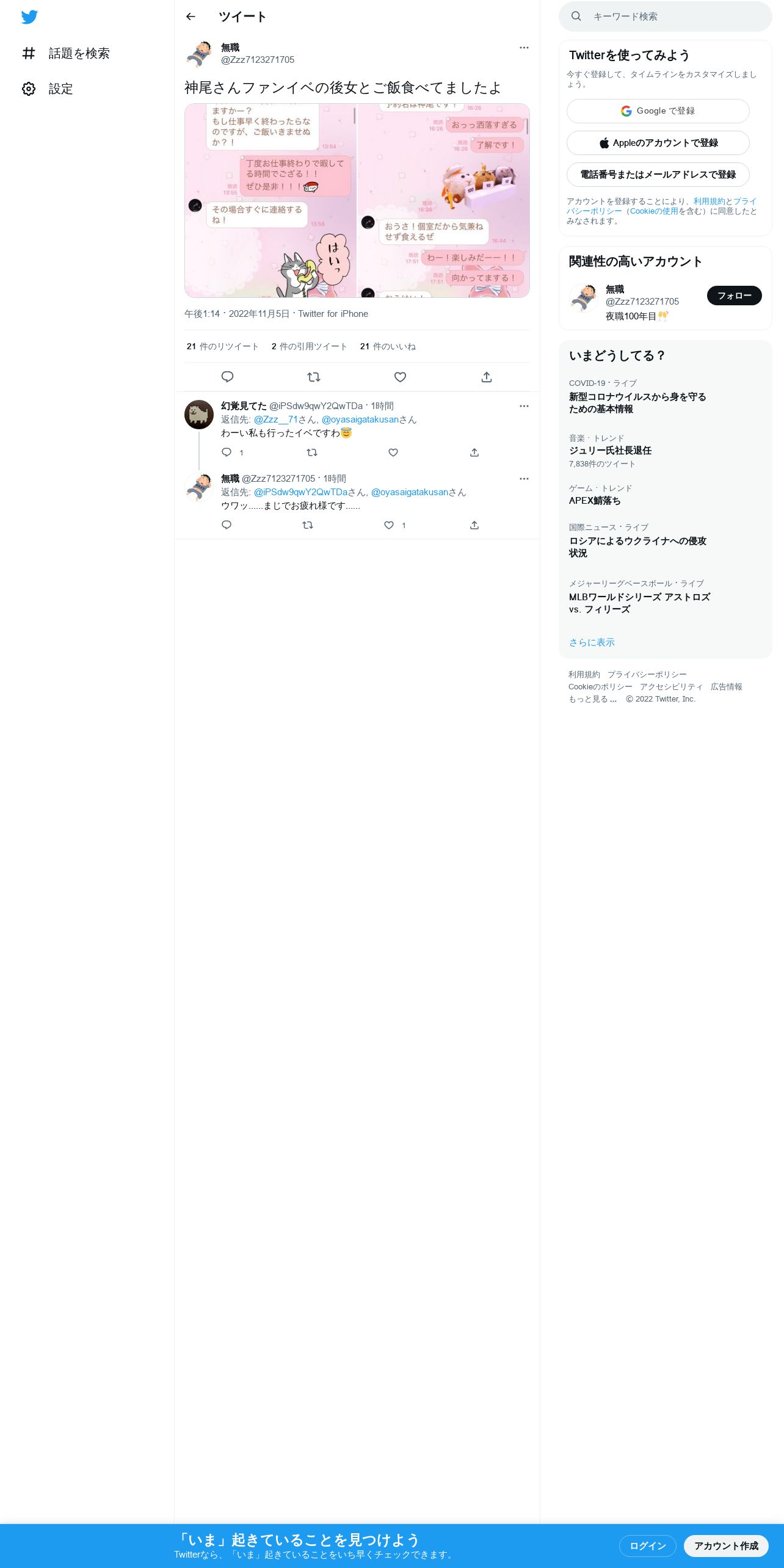Register with Google で登録 button
Viewport: 784px width, 1568px height.
658,111
